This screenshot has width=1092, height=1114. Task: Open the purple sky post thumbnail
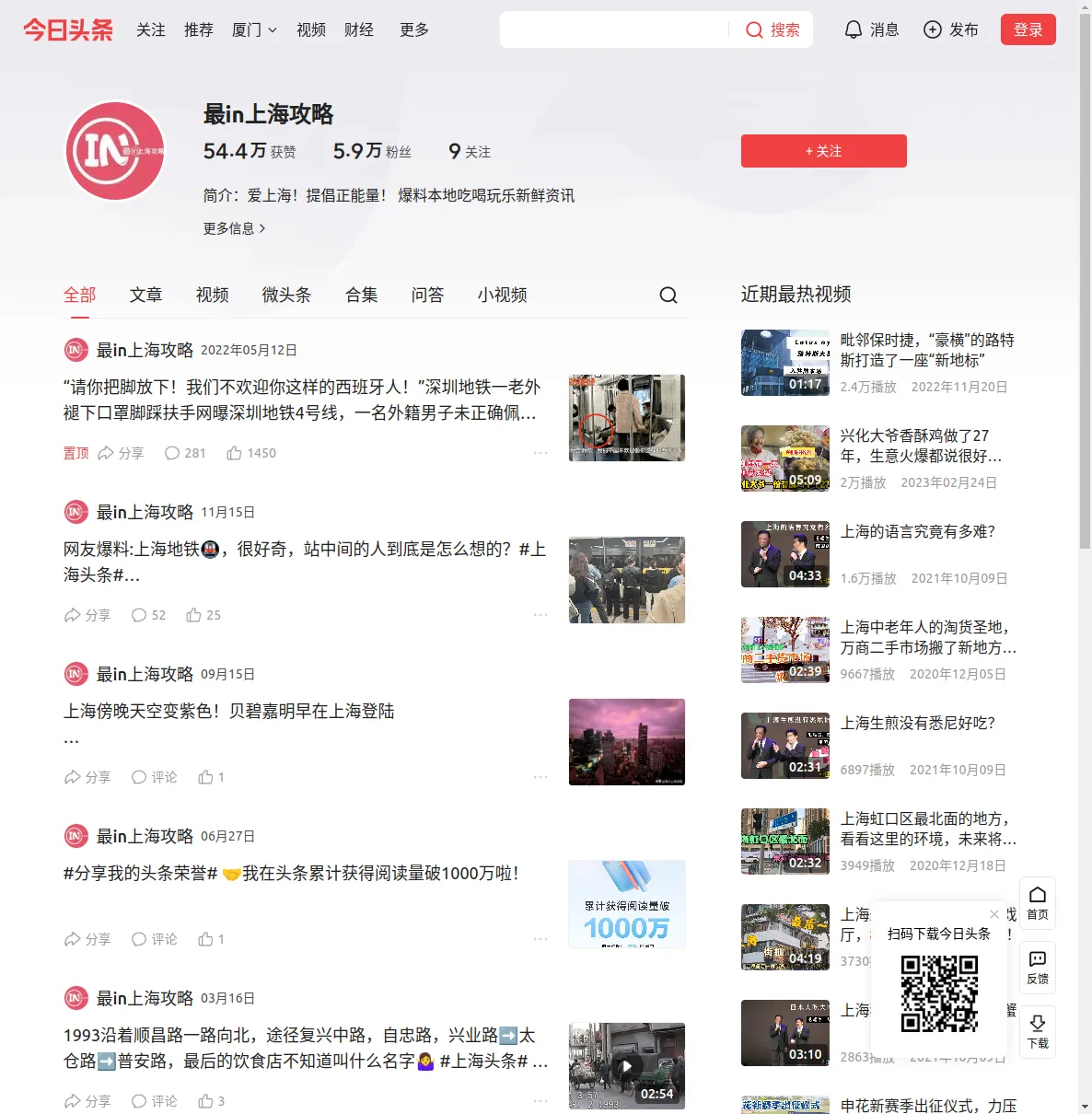tap(627, 742)
